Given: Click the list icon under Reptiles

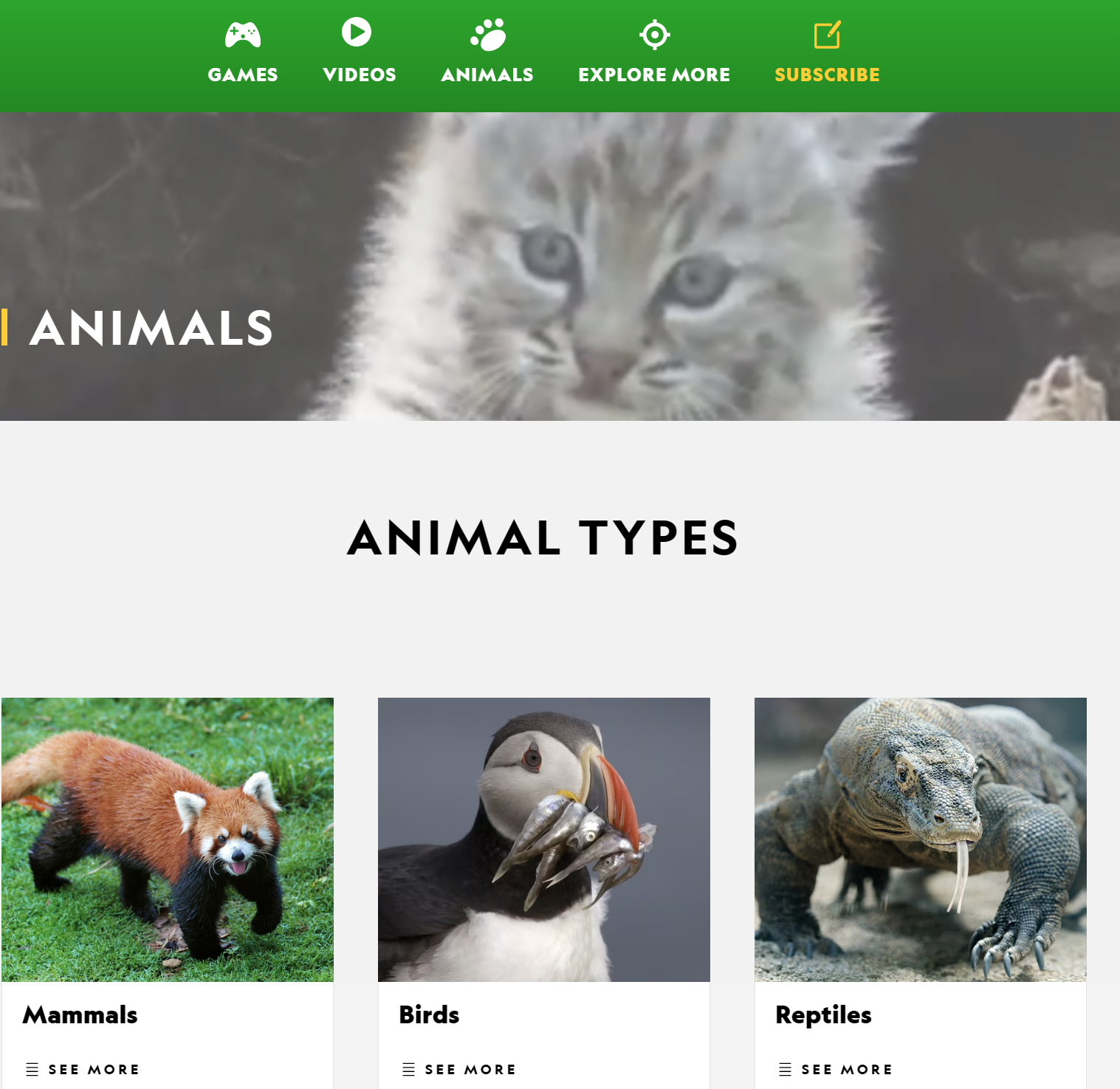Looking at the screenshot, I should click(785, 1069).
